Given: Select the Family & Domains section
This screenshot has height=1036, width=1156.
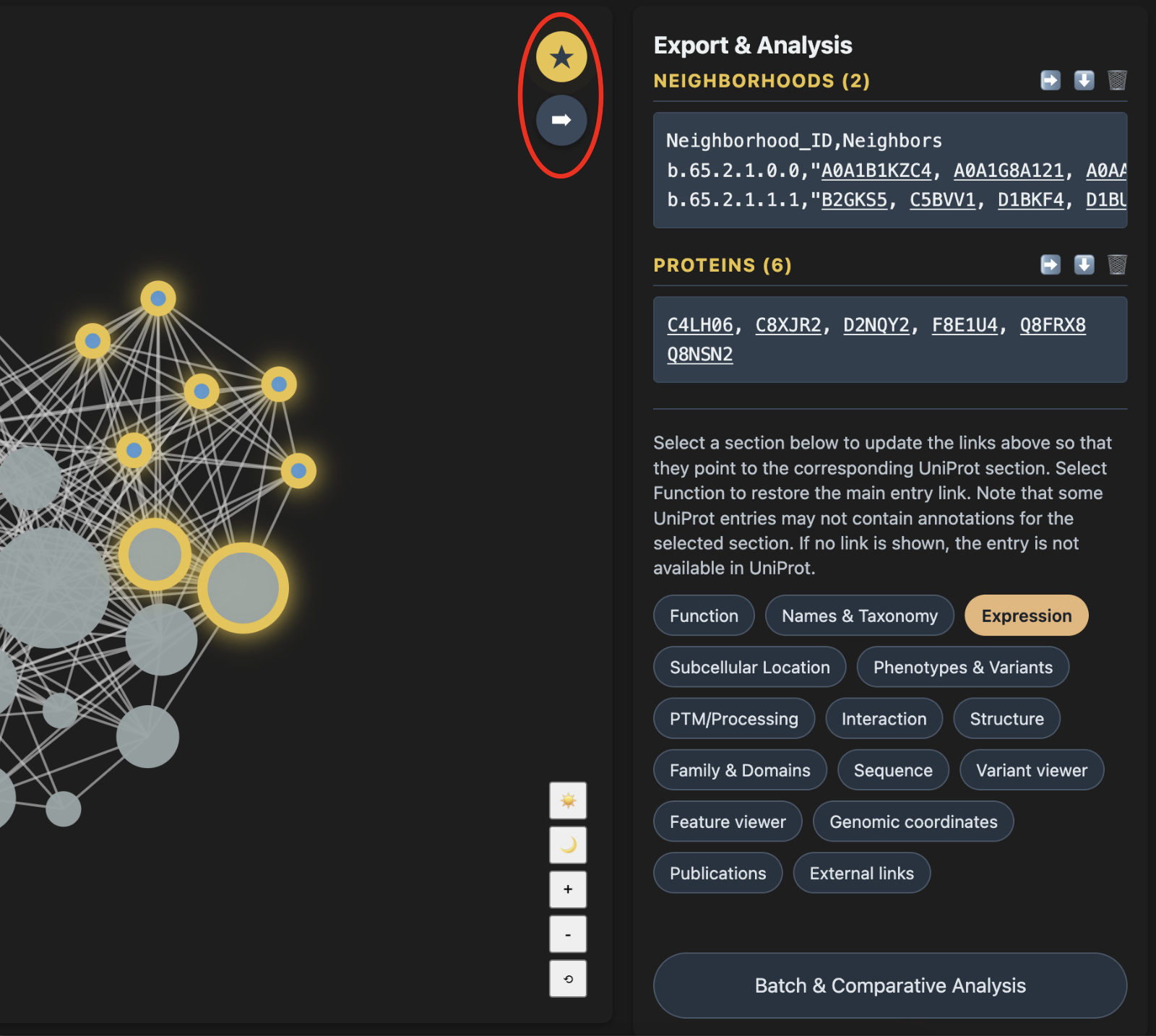Looking at the screenshot, I should [740, 770].
